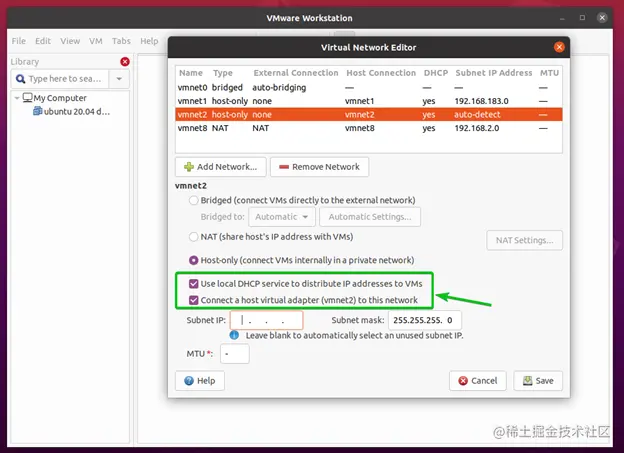Click the Add Network button
This screenshot has height=453, width=624.
[221, 167]
